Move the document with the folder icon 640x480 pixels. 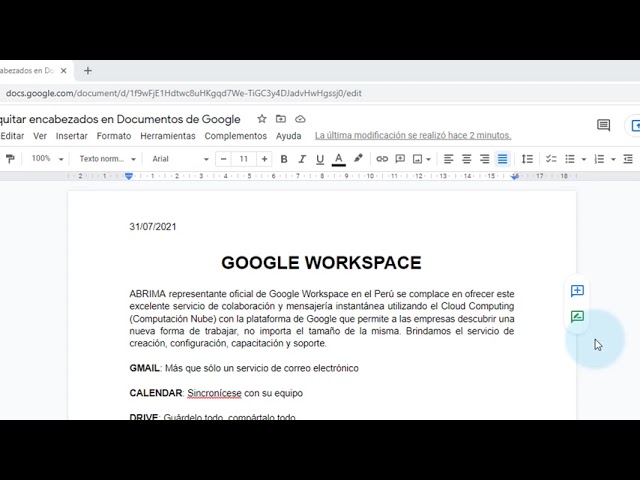[281, 119]
